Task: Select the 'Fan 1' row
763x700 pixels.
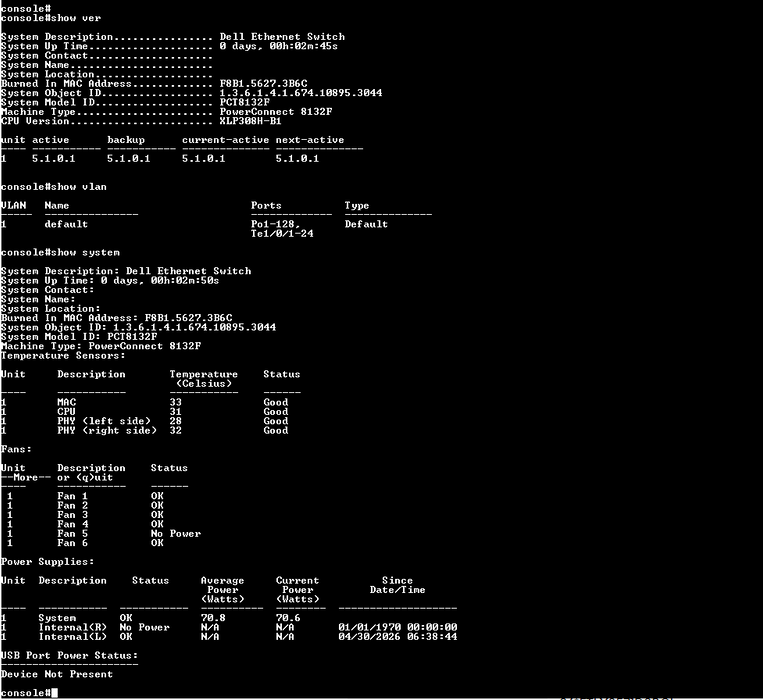Action: pyautogui.click(x=86, y=496)
